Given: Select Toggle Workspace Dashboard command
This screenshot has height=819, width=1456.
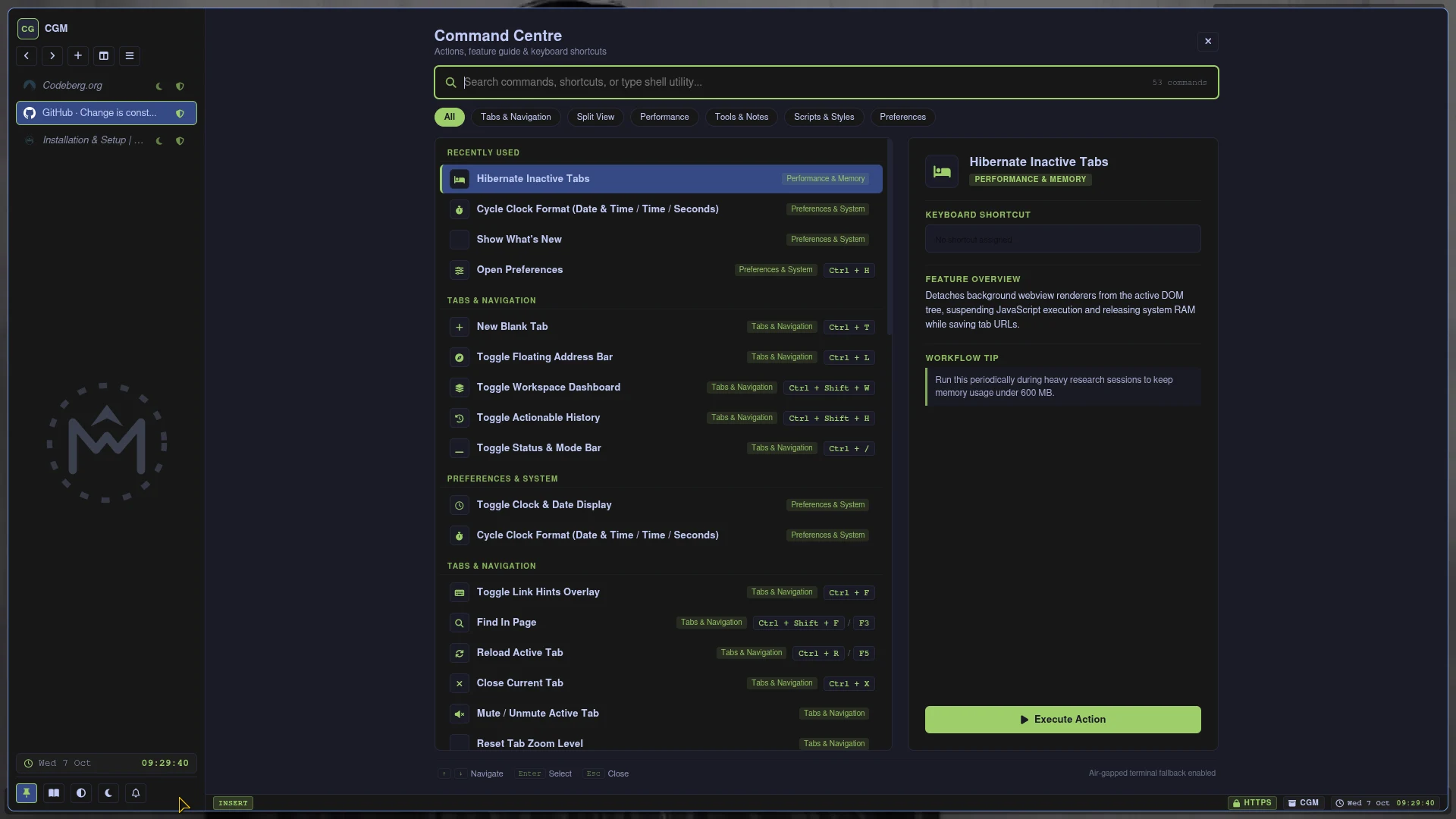Looking at the screenshot, I should click(x=661, y=388).
